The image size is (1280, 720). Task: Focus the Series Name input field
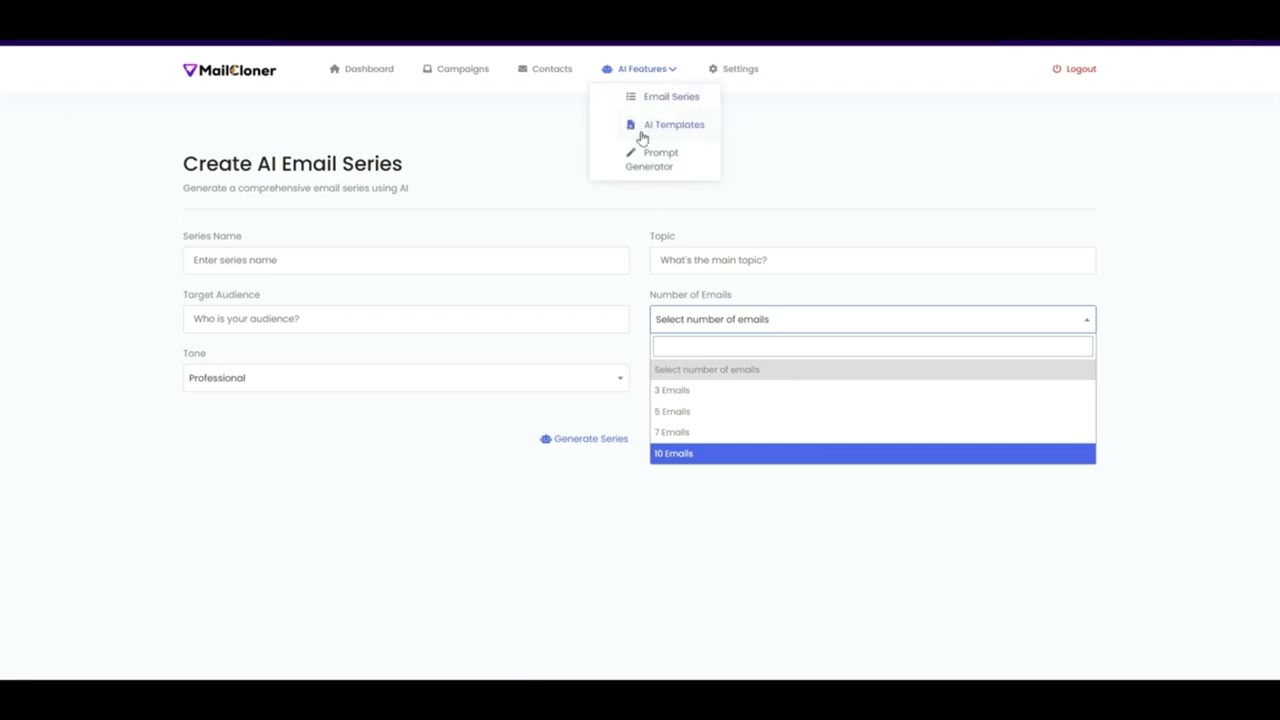[x=406, y=260]
